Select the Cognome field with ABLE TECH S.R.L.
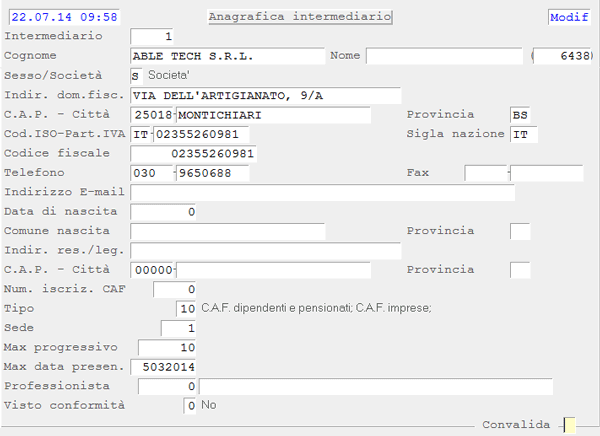The height and width of the screenshot is (436, 600). coord(227,56)
